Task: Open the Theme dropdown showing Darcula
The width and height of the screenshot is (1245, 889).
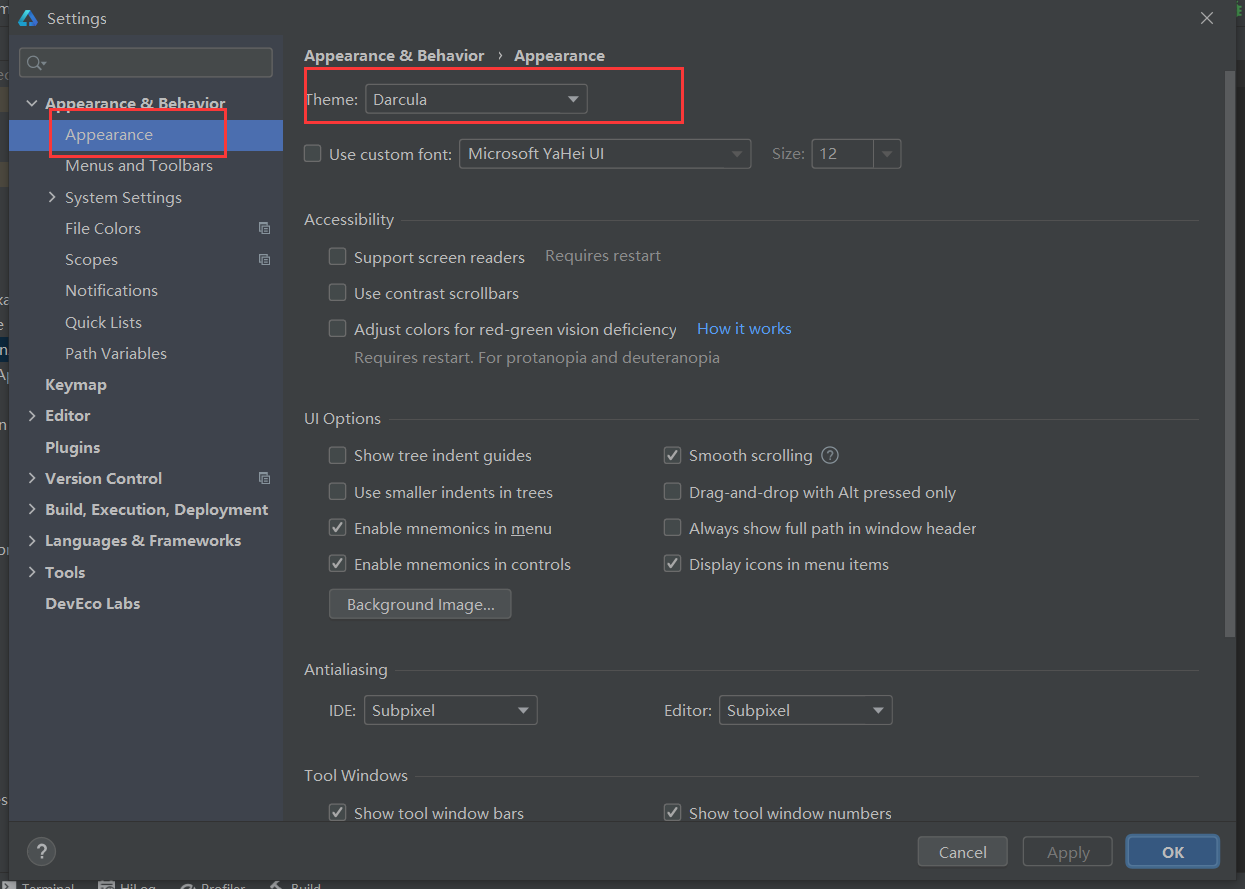Action: click(476, 99)
